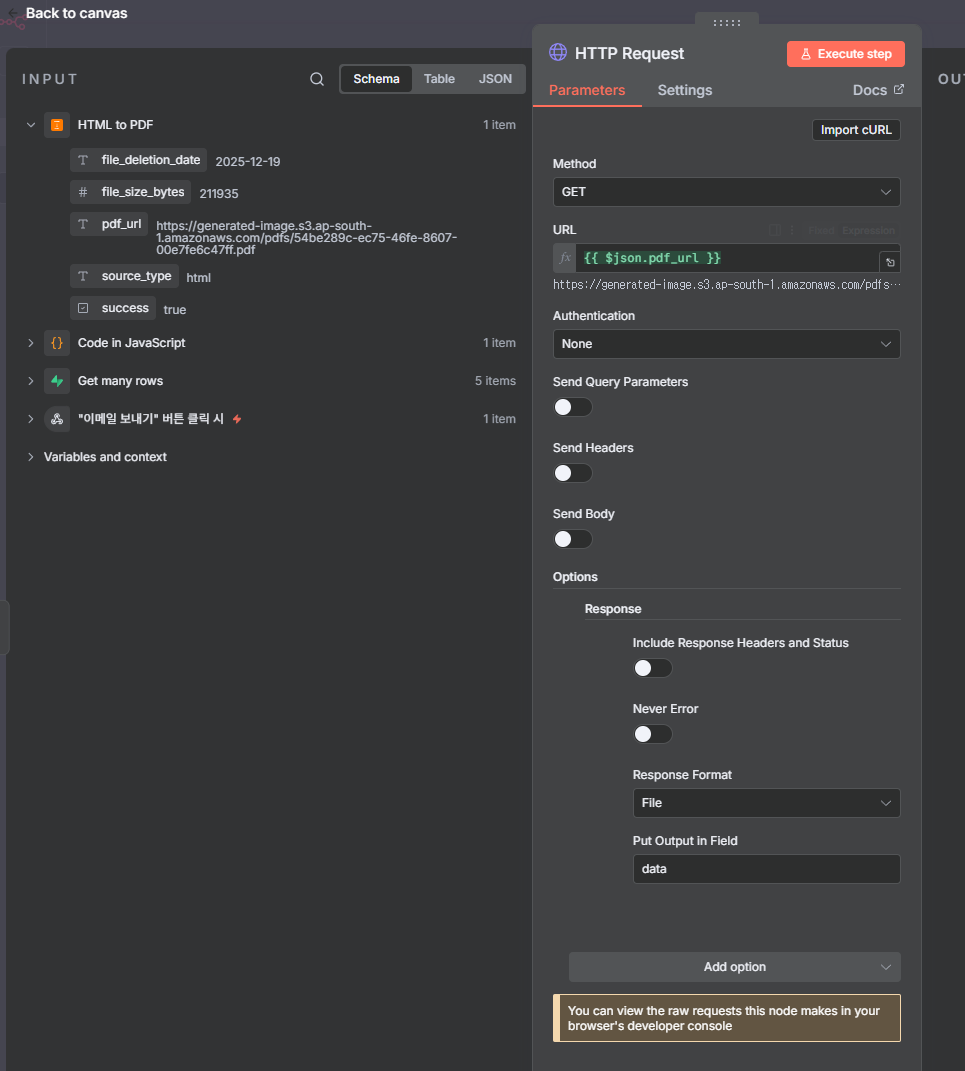
Task: Open the Method dropdown showing GET
Action: [726, 192]
